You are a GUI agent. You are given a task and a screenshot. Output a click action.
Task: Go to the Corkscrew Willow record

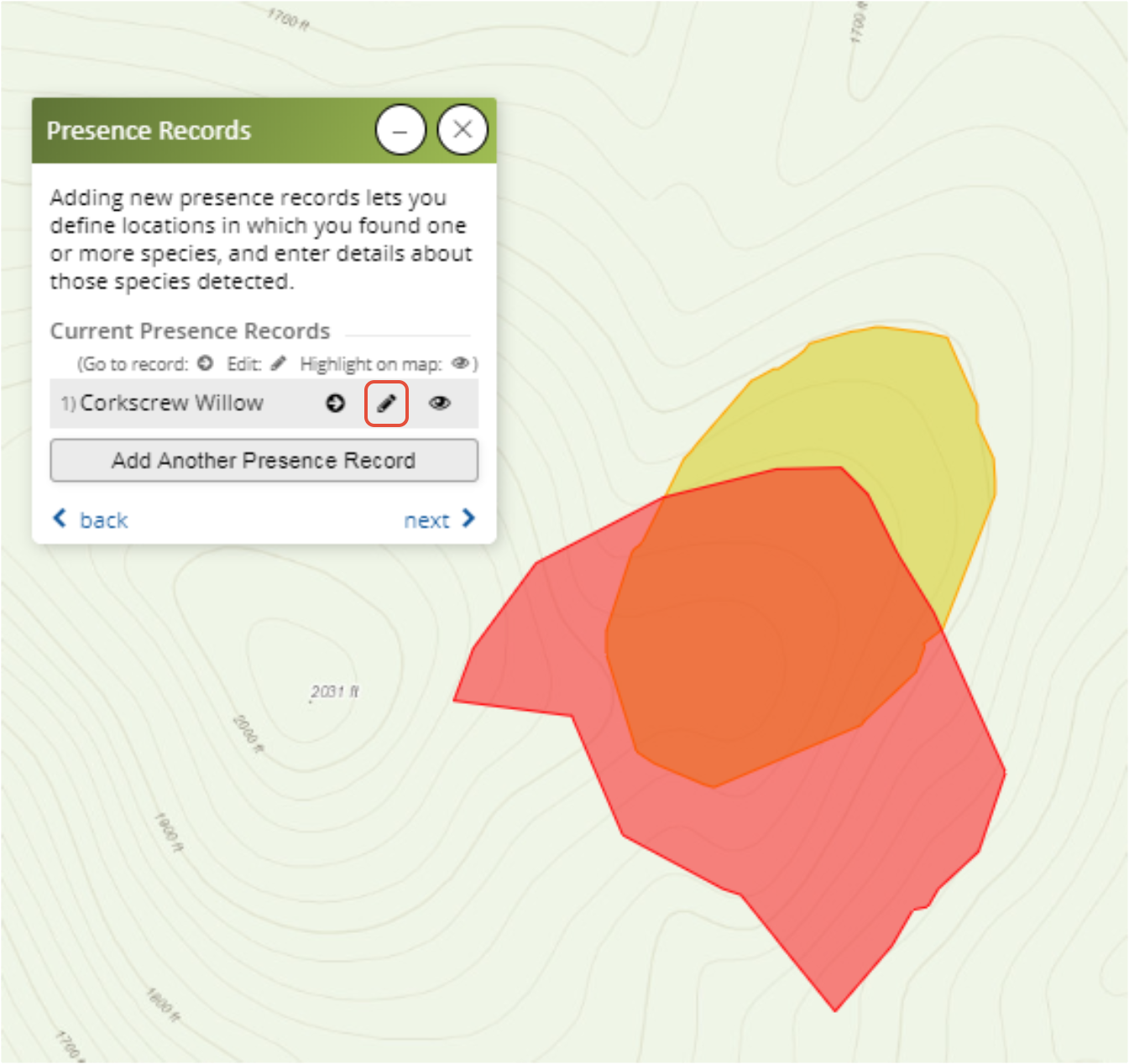click(x=336, y=404)
